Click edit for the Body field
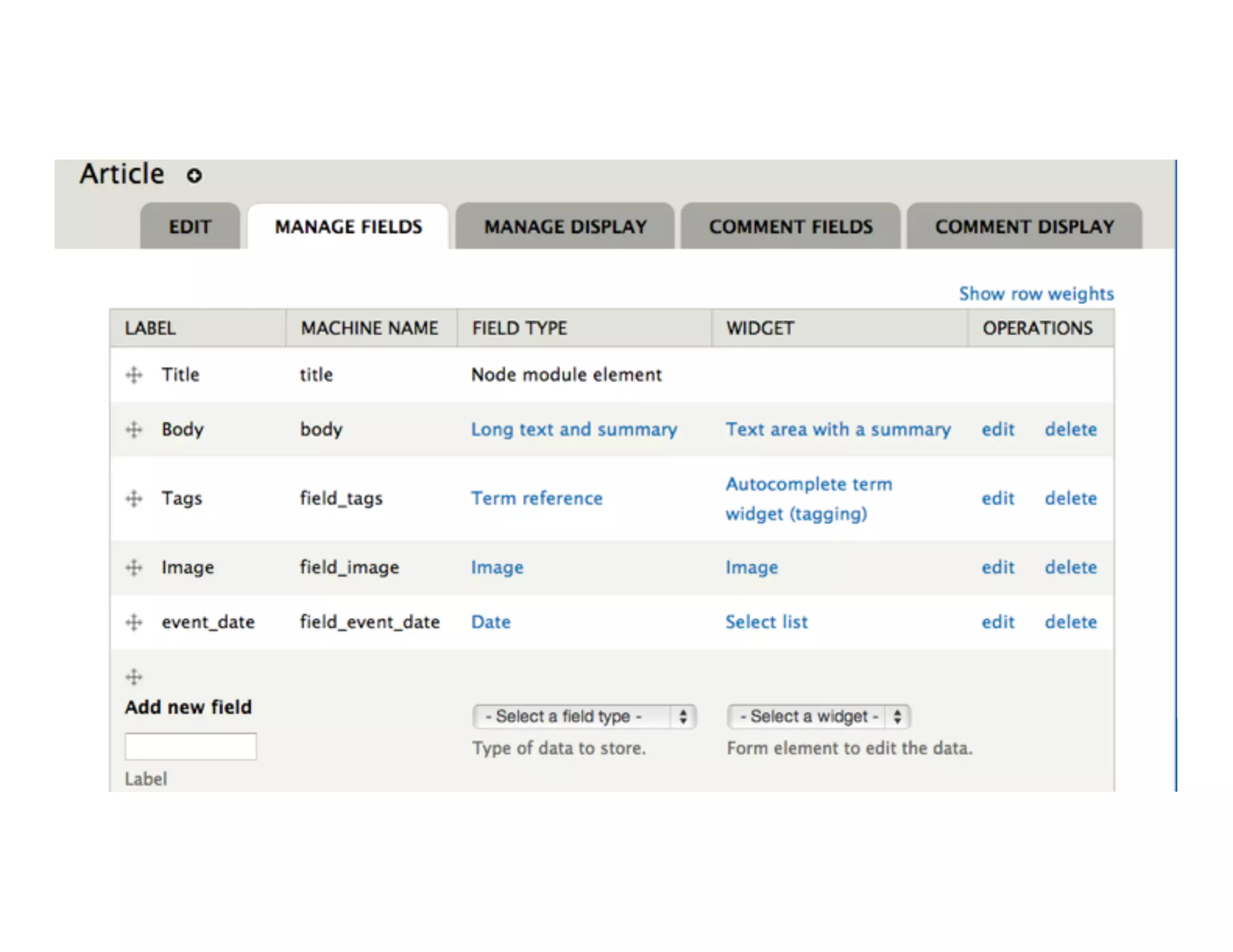This screenshot has width=1233, height=952. click(x=998, y=430)
